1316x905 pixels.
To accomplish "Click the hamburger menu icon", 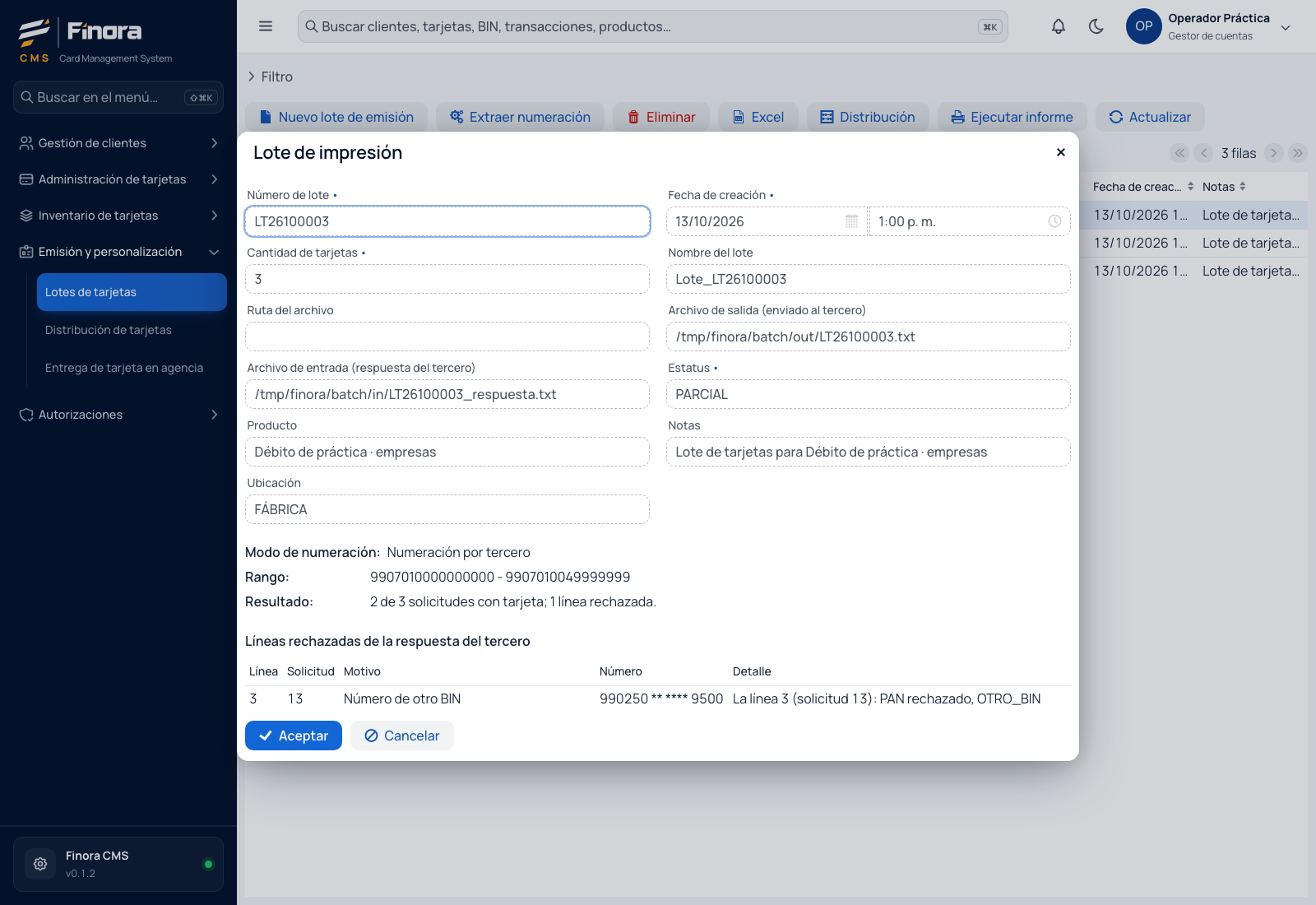I will (x=266, y=26).
